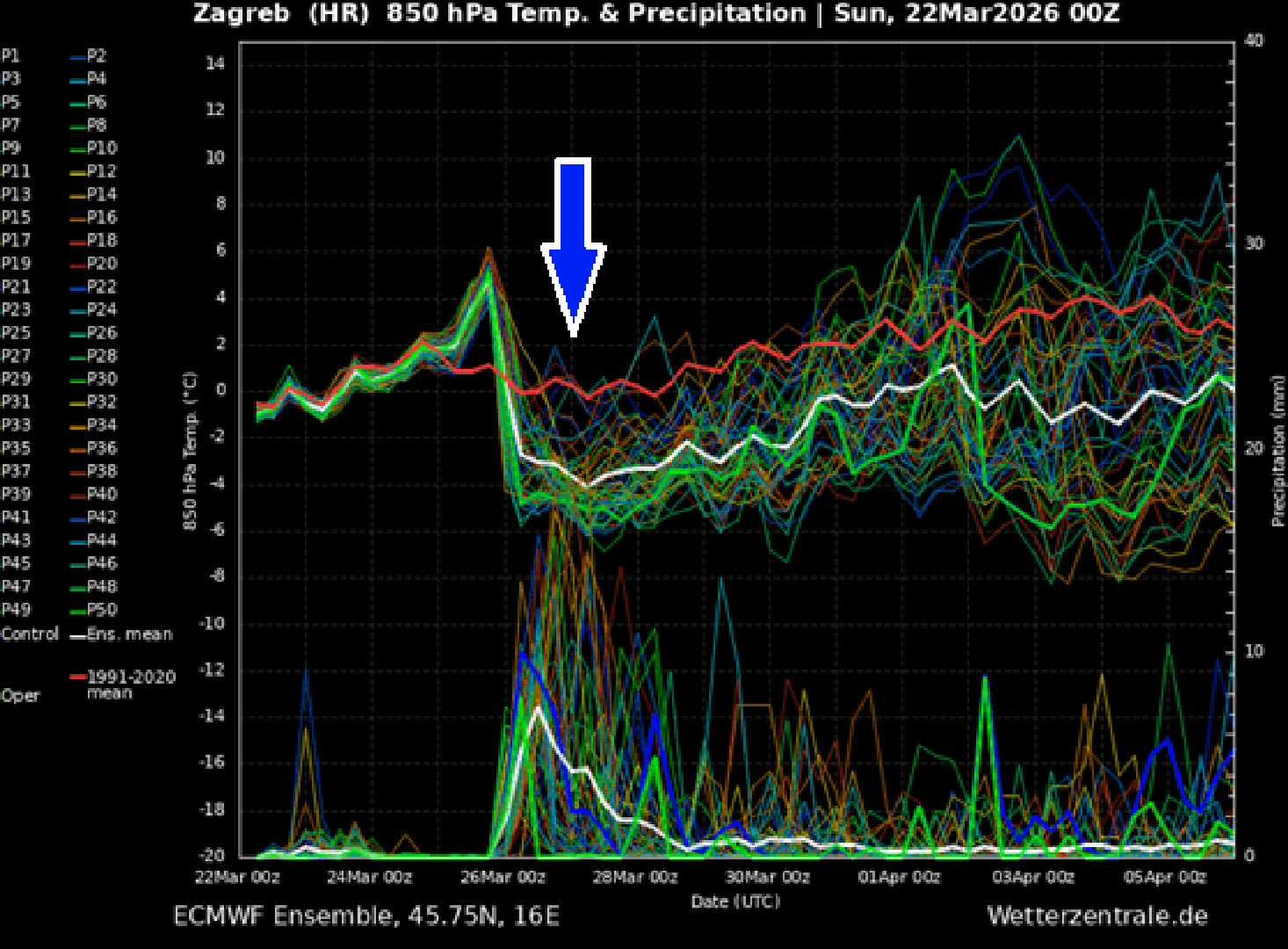Select the Oper legend entry
Viewport: 1288px width, 949px height.
click(20, 695)
